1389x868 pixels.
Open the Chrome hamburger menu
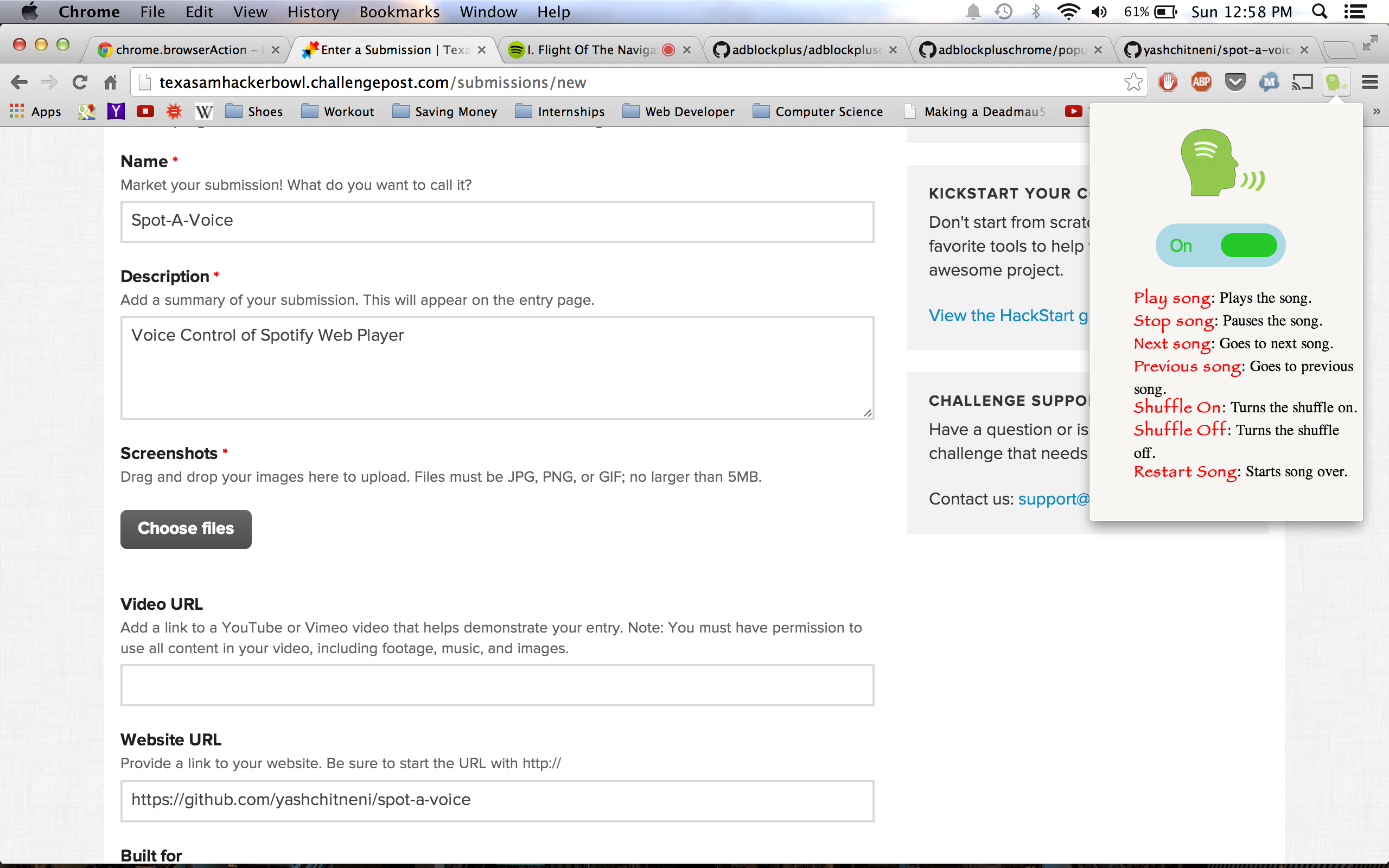pos(1369,82)
